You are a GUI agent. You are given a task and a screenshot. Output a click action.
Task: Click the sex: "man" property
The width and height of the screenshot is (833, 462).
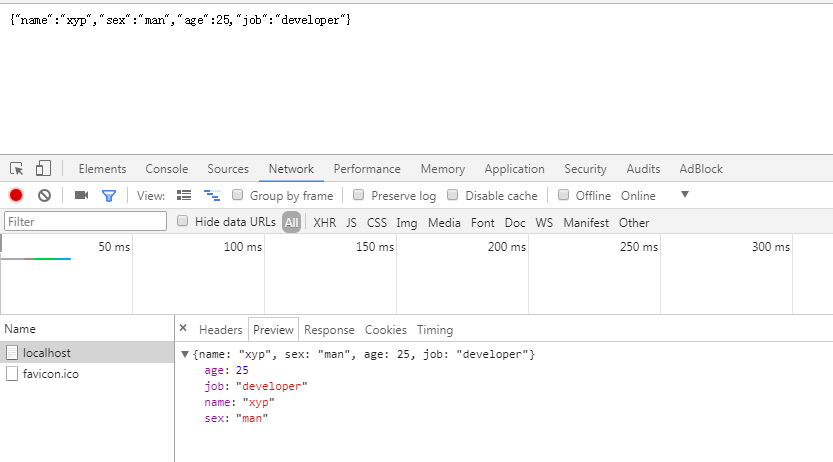[236, 418]
